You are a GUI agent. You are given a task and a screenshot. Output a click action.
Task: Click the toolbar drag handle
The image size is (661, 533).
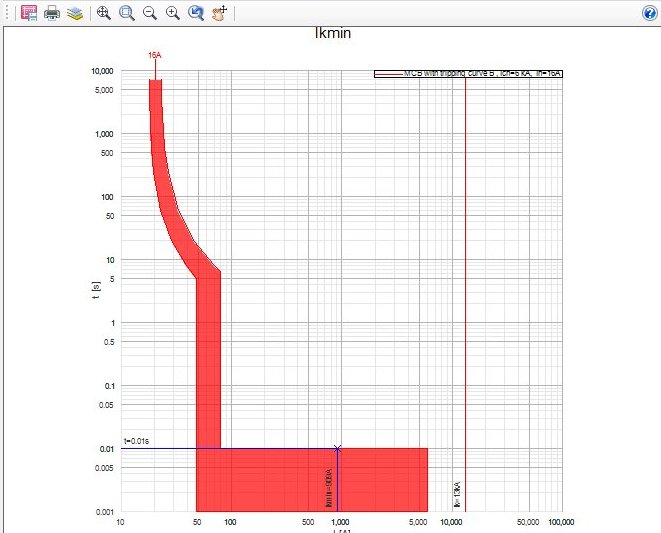8,13
